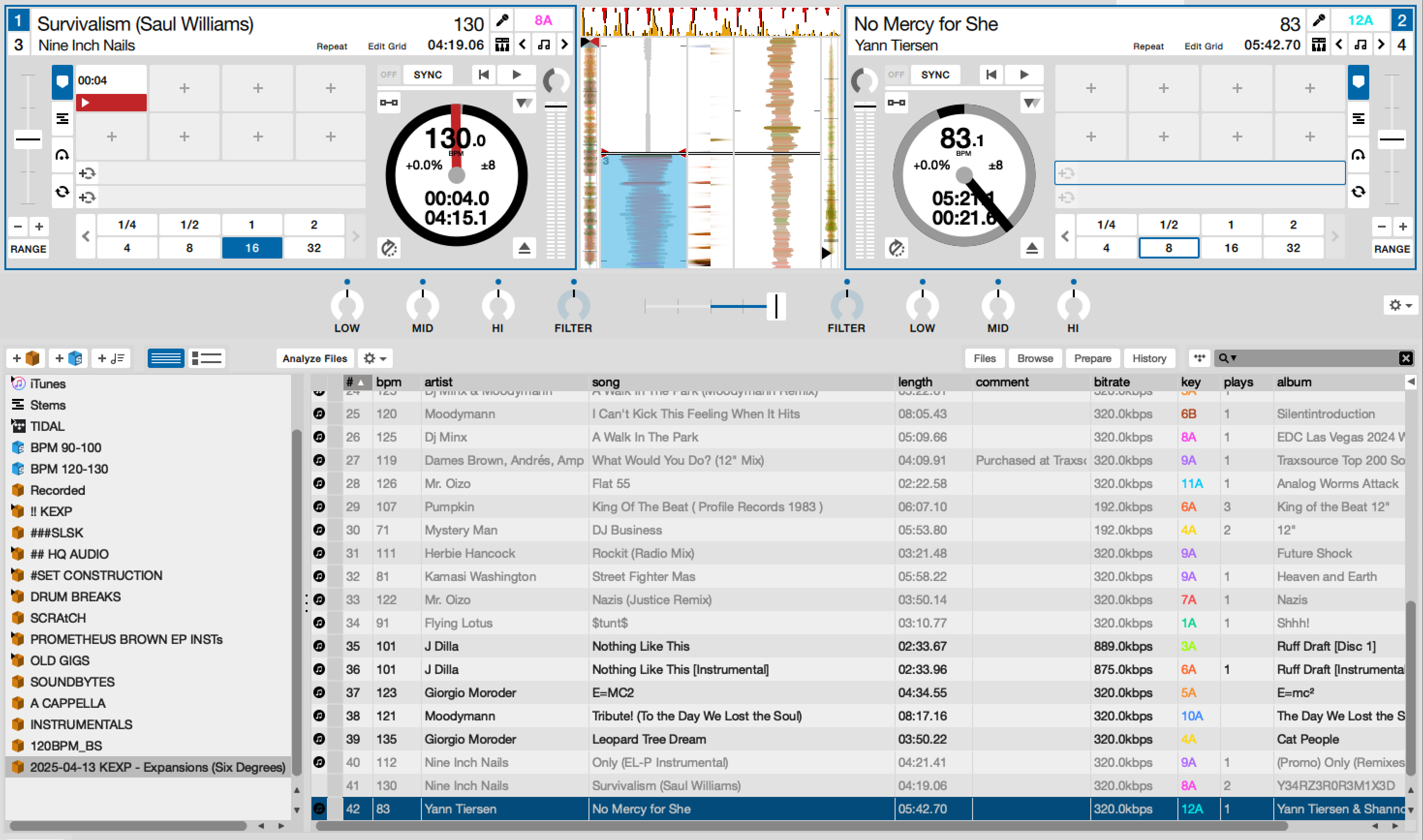The width and height of the screenshot is (1423, 840).
Task: Toggle slip mode on deck 2
Action: [x=897, y=248]
